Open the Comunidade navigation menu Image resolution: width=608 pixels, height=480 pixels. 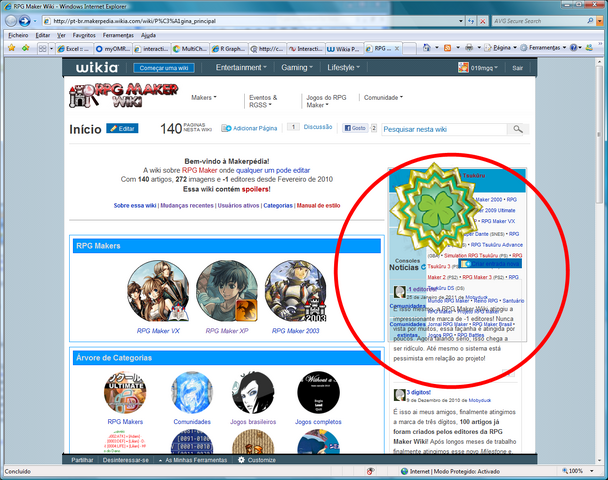tap(383, 97)
